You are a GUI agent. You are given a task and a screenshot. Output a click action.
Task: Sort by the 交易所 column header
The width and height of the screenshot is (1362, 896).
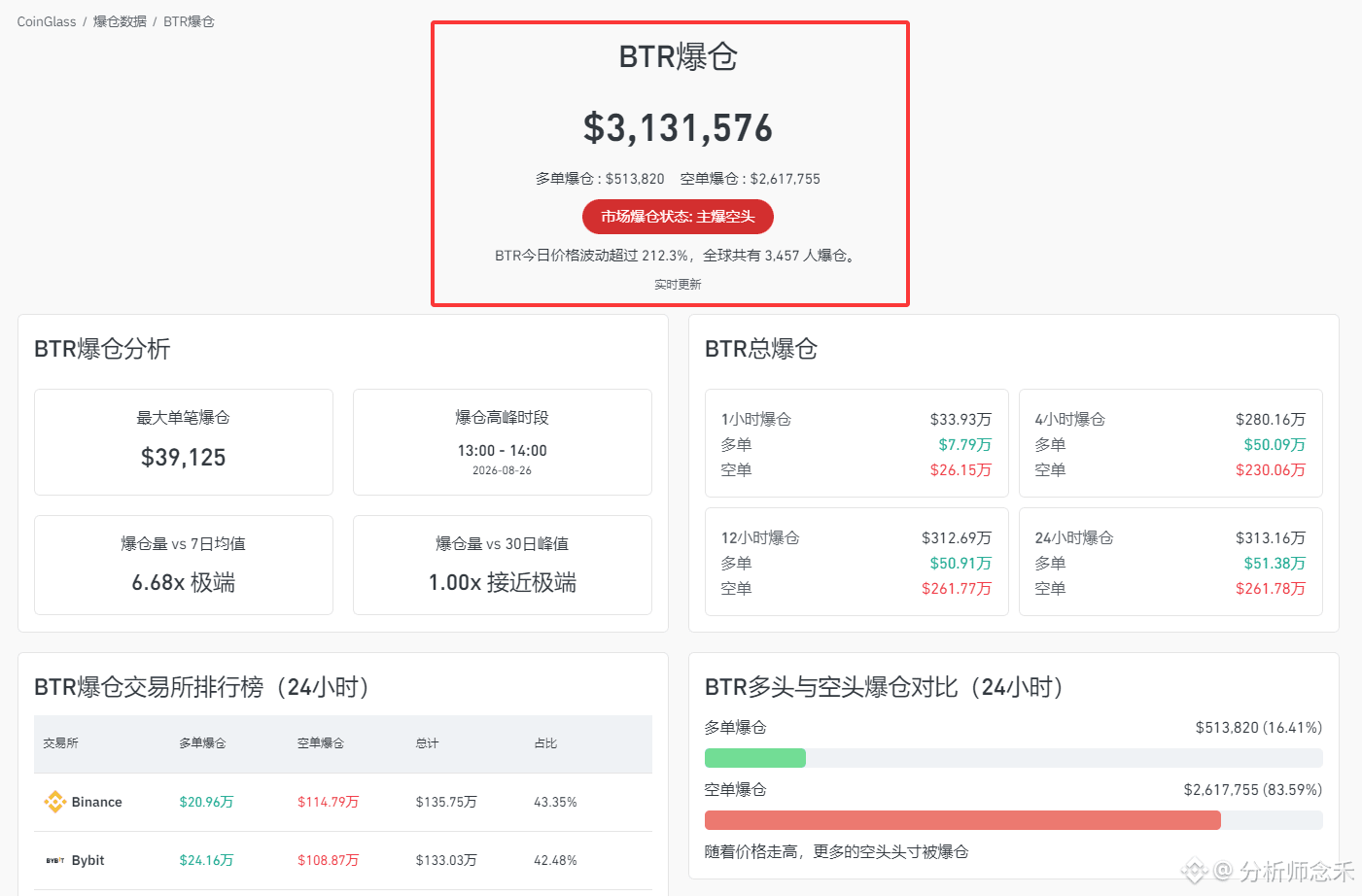[60, 743]
